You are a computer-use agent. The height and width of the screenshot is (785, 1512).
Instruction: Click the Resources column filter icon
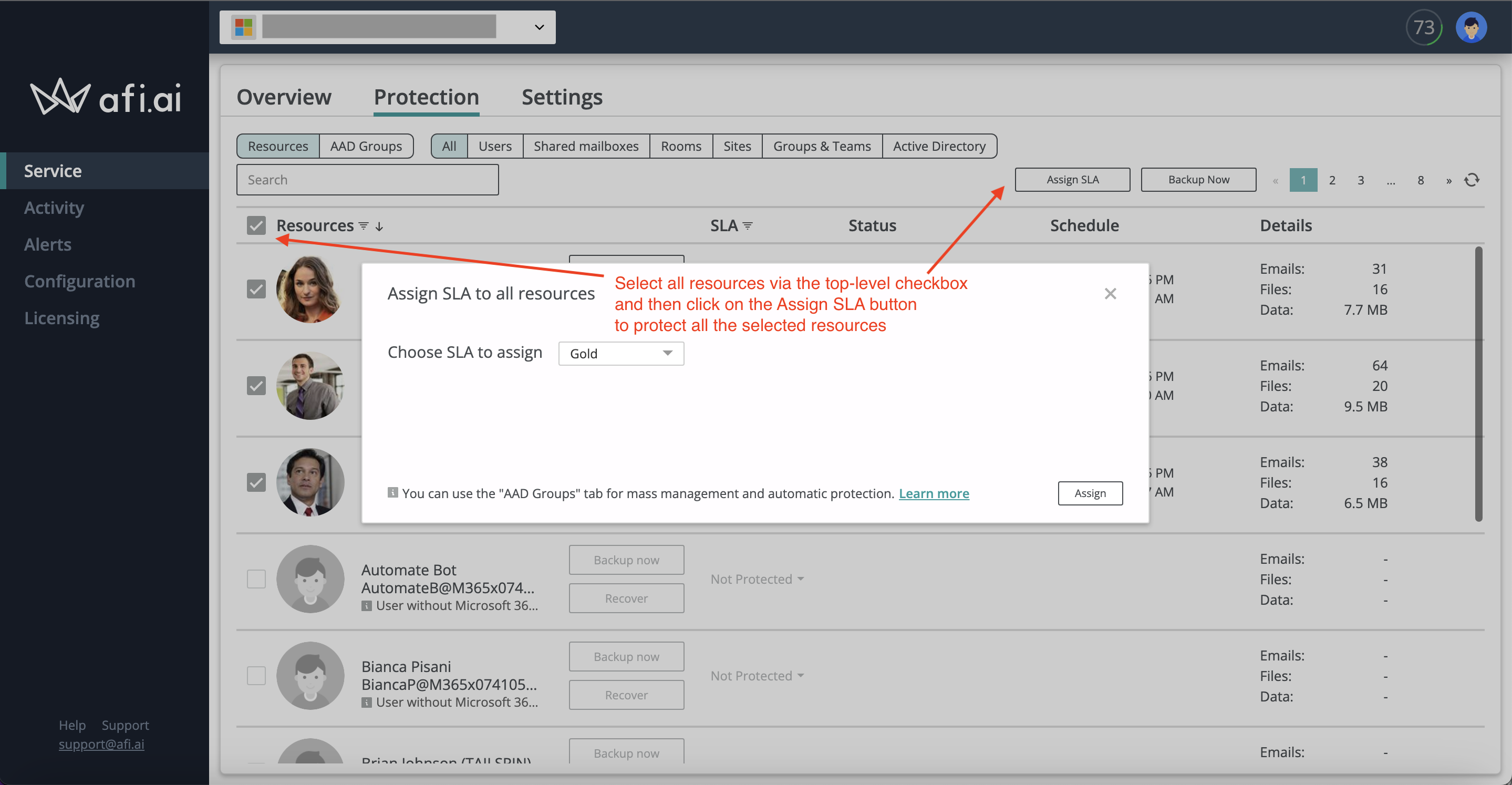[x=364, y=226]
